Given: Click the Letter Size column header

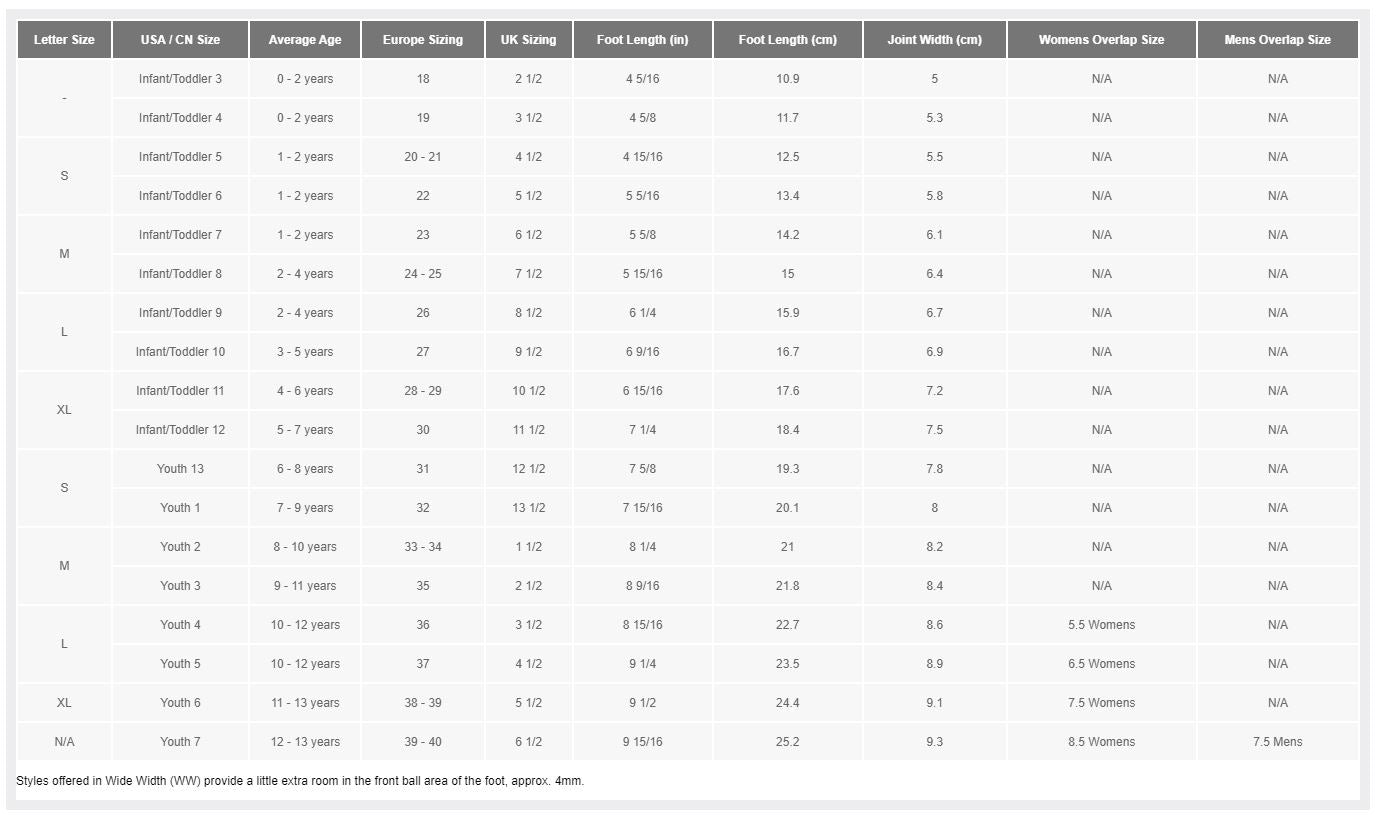Looking at the screenshot, I should [x=64, y=40].
